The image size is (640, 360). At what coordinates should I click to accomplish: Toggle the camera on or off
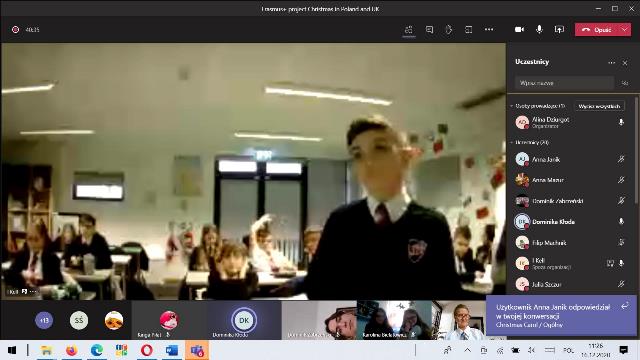coord(519,29)
